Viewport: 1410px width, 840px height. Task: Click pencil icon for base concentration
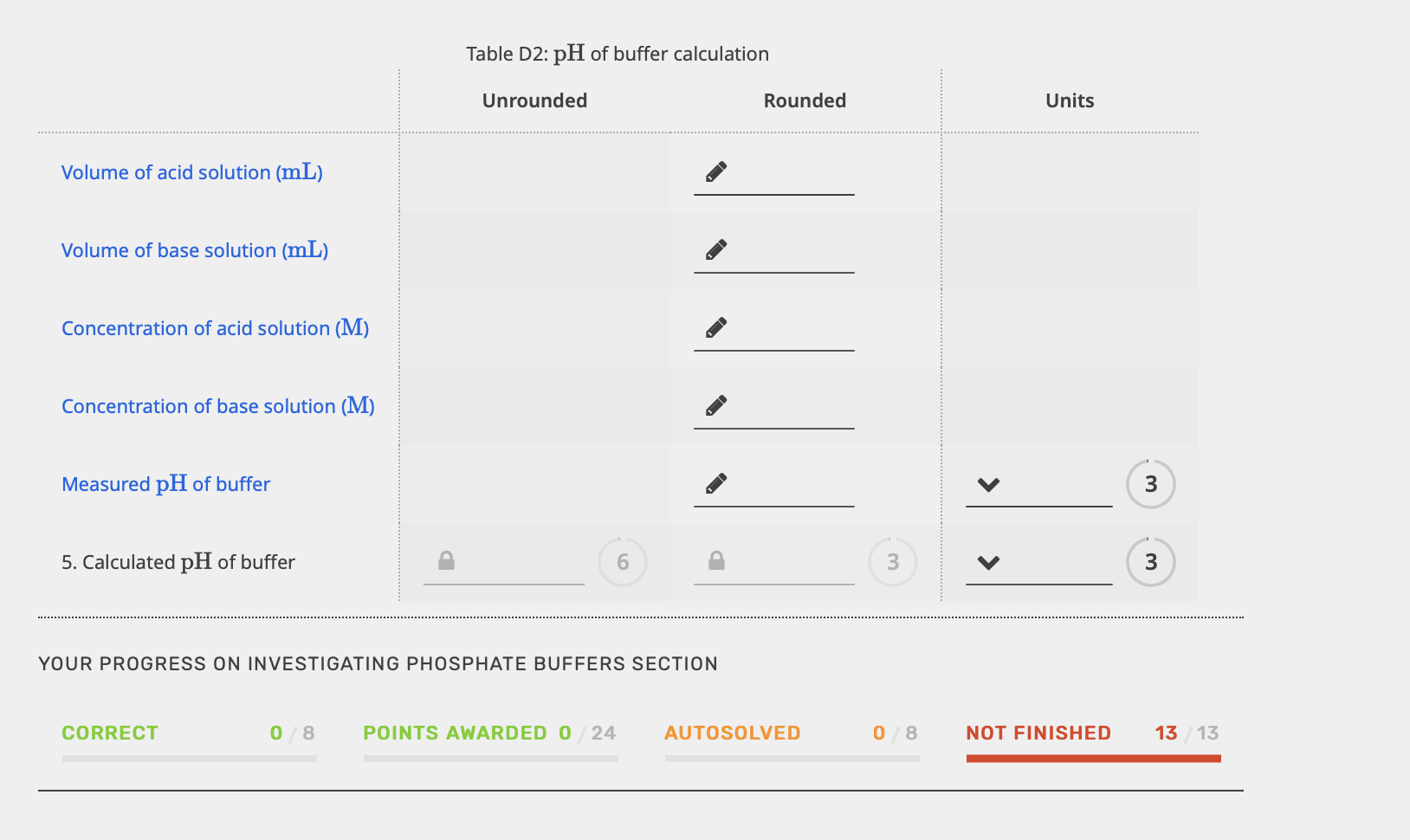coord(716,405)
